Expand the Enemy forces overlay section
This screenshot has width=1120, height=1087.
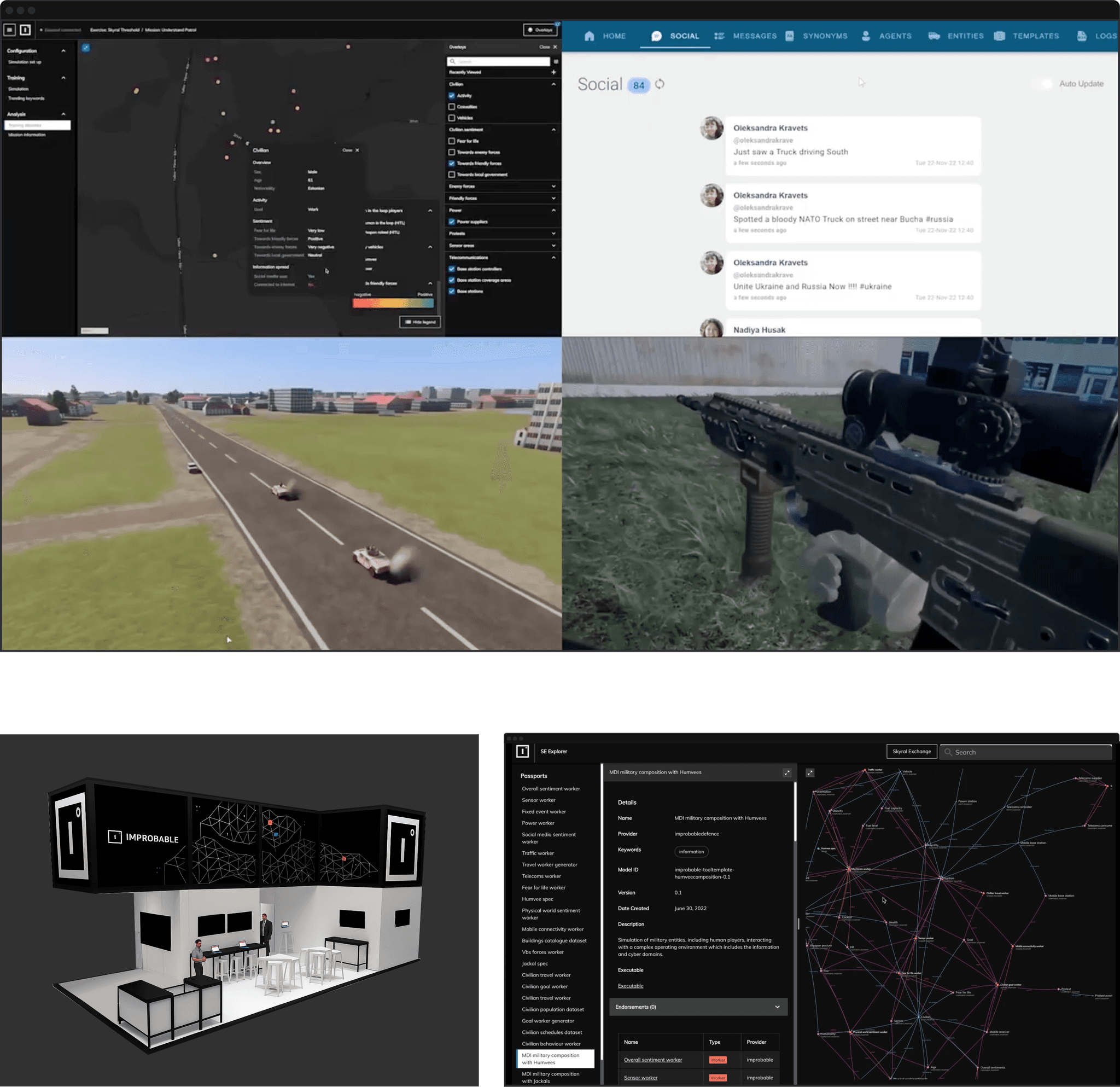click(553, 187)
